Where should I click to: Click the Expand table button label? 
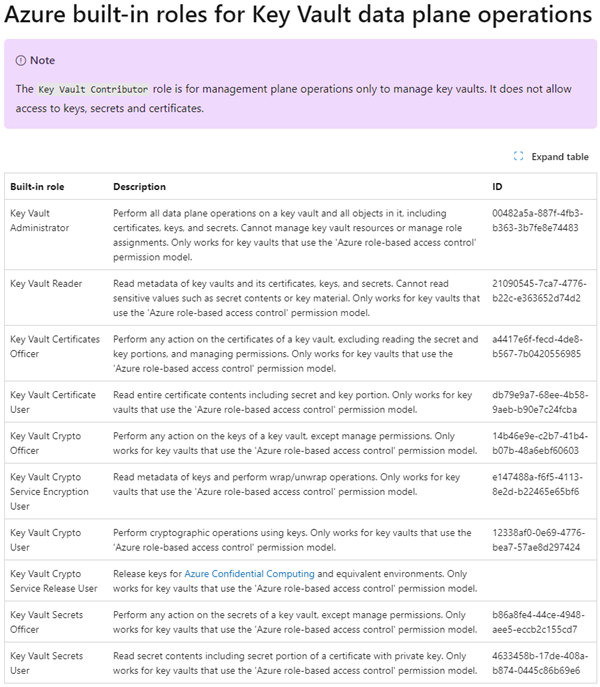[x=559, y=157]
